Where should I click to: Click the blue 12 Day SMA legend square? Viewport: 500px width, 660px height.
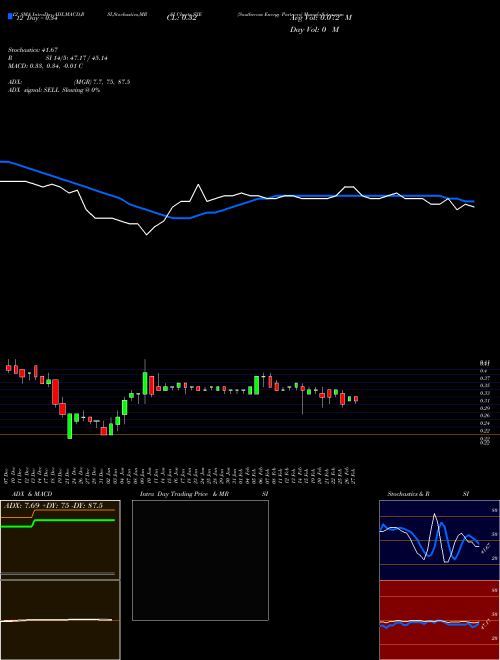(10, 16)
